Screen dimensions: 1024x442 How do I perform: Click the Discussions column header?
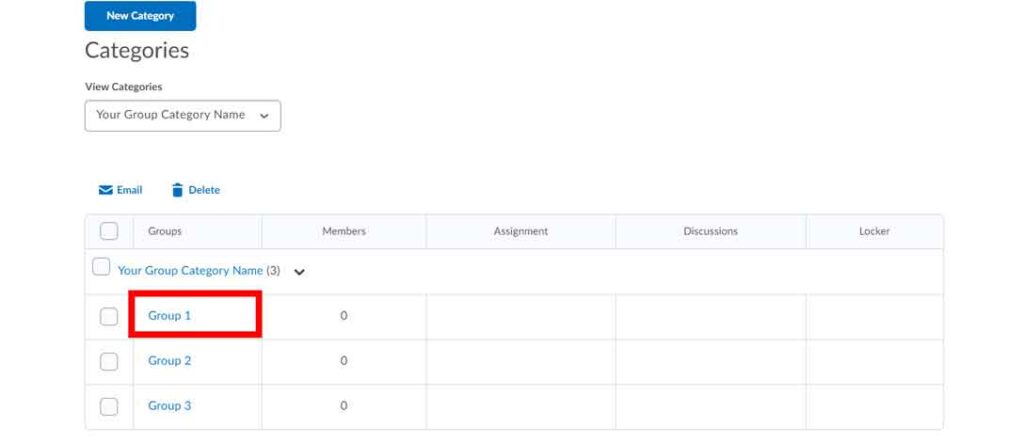(x=710, y=231)
